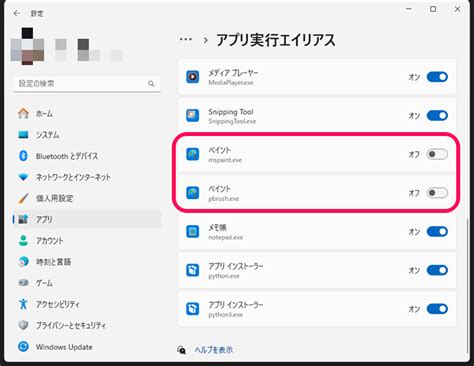The image size is (474, 366).
Task: Click the Windows Update sync icon
Action: tap(23, 347)
